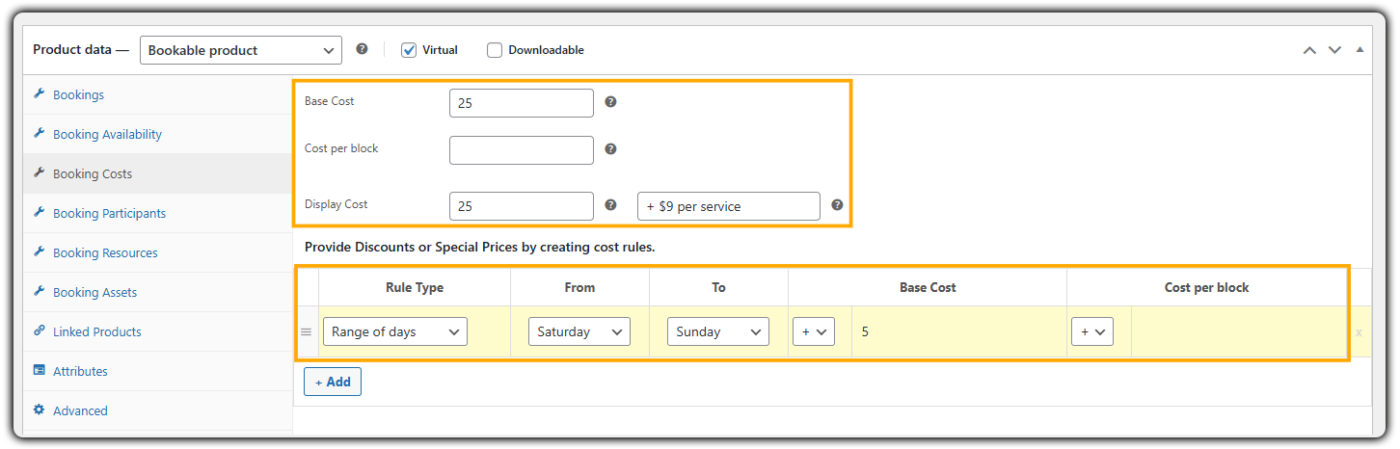The image size is (1400, 449).
Task: Open the To Sunday dropdown
Action: coord(718,332)
